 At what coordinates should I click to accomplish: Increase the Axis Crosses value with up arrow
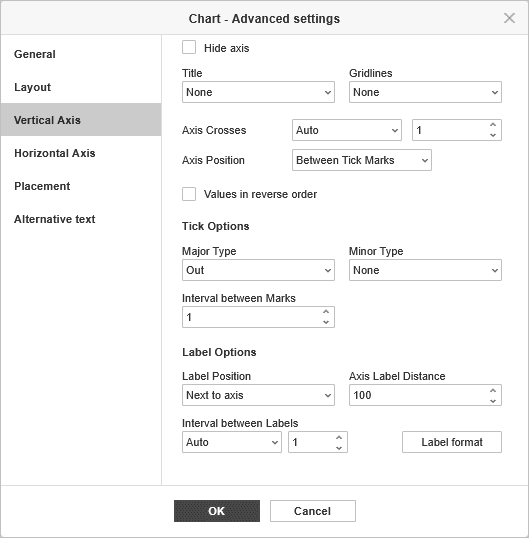pyautogui.click(x=493, y=125)
